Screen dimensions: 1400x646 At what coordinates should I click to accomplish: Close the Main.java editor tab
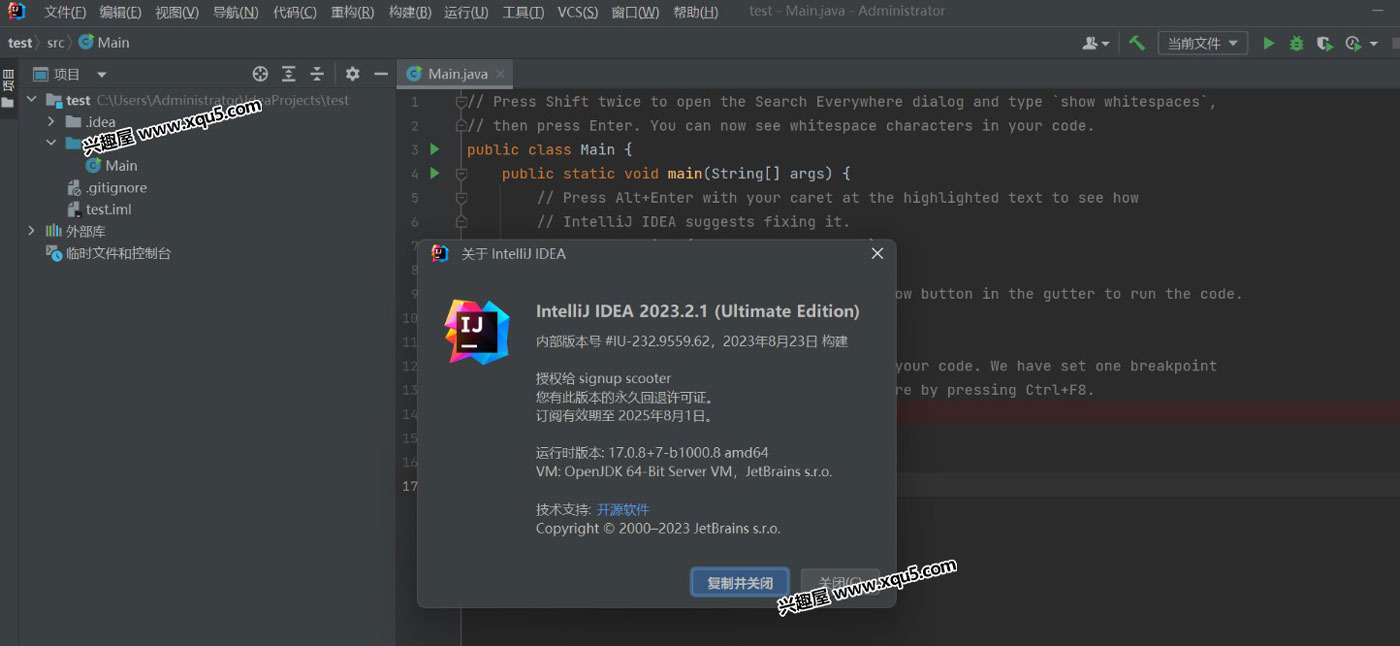click(x=501, y=74)
